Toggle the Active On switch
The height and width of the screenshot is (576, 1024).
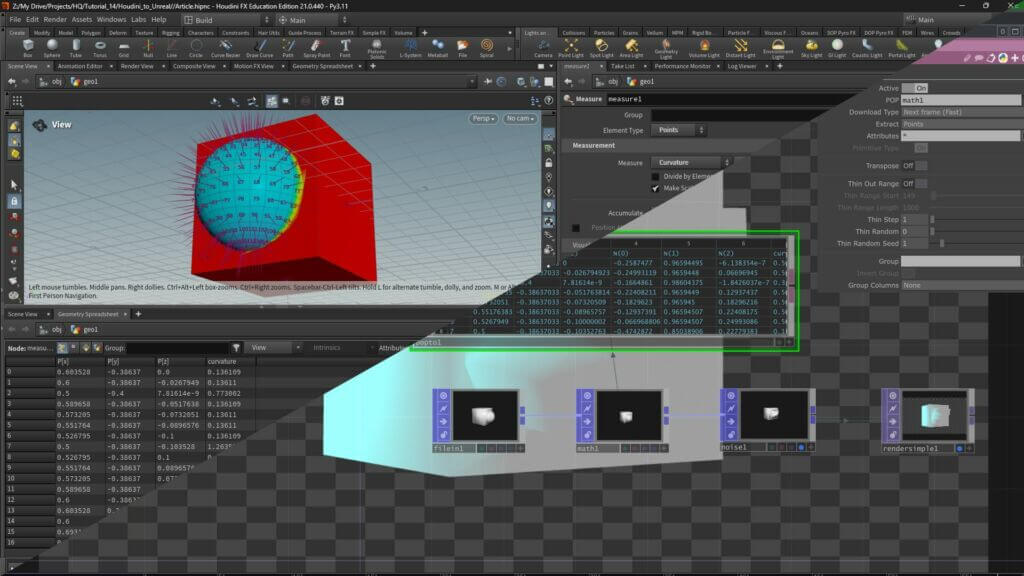click(x=914, y=88)
